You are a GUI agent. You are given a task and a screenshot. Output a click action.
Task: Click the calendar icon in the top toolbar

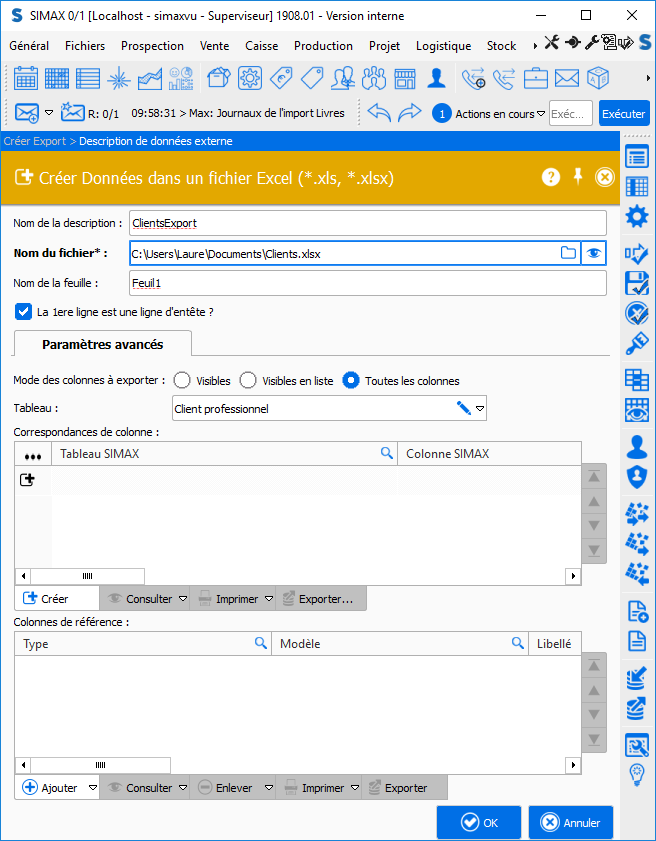pyautogui.click(x=26, y=78)
